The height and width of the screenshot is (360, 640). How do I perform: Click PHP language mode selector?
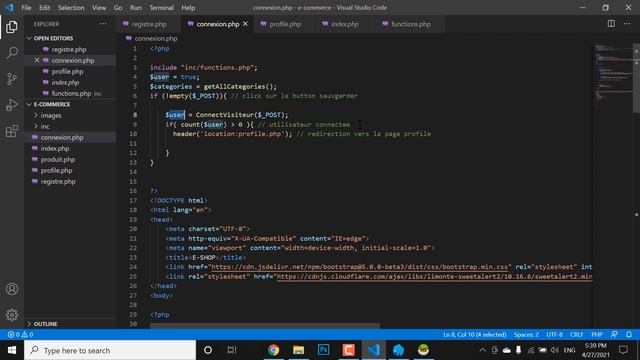click(x=597, y=334)
